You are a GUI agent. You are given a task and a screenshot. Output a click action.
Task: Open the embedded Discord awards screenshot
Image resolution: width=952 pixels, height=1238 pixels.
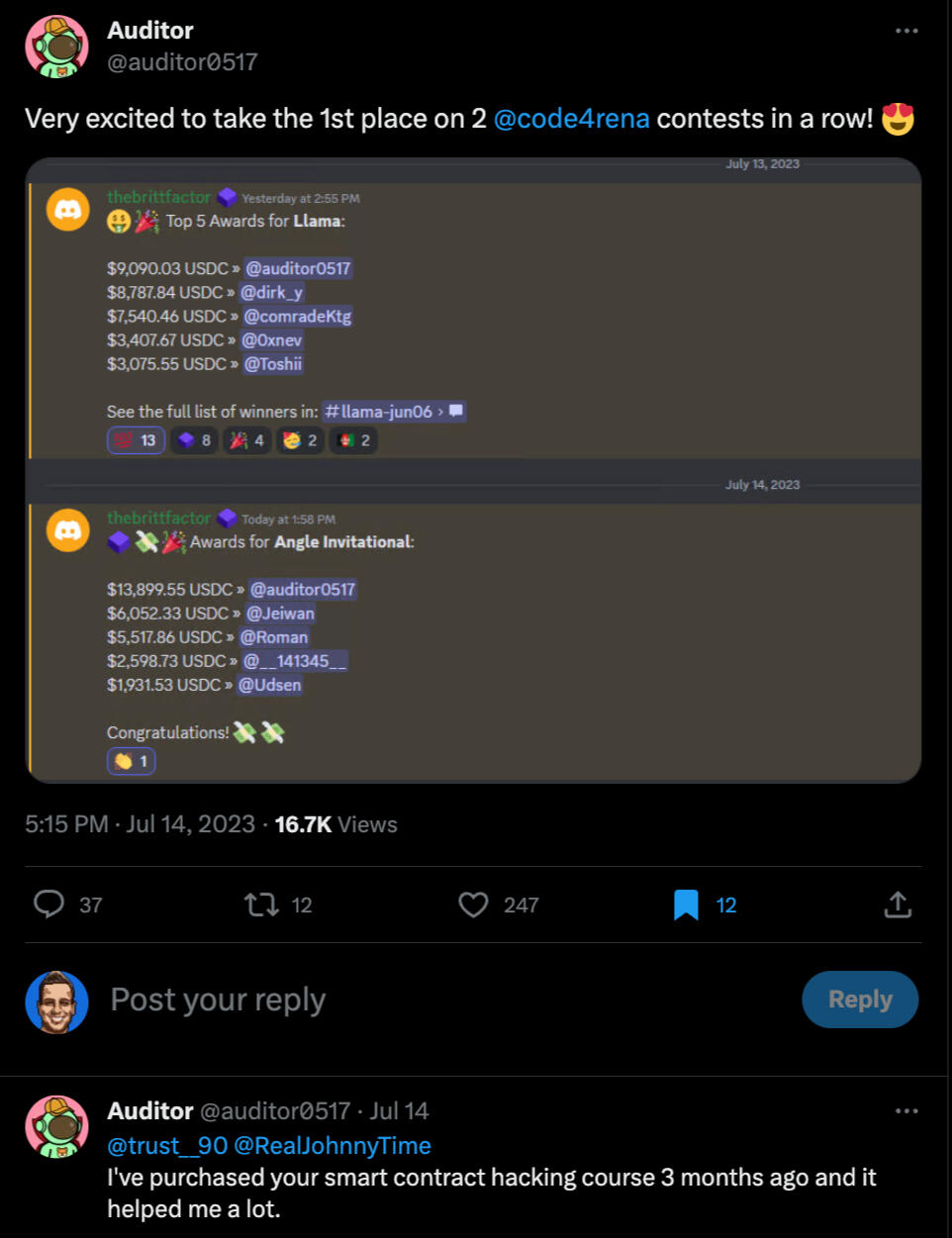click(473, 470)
